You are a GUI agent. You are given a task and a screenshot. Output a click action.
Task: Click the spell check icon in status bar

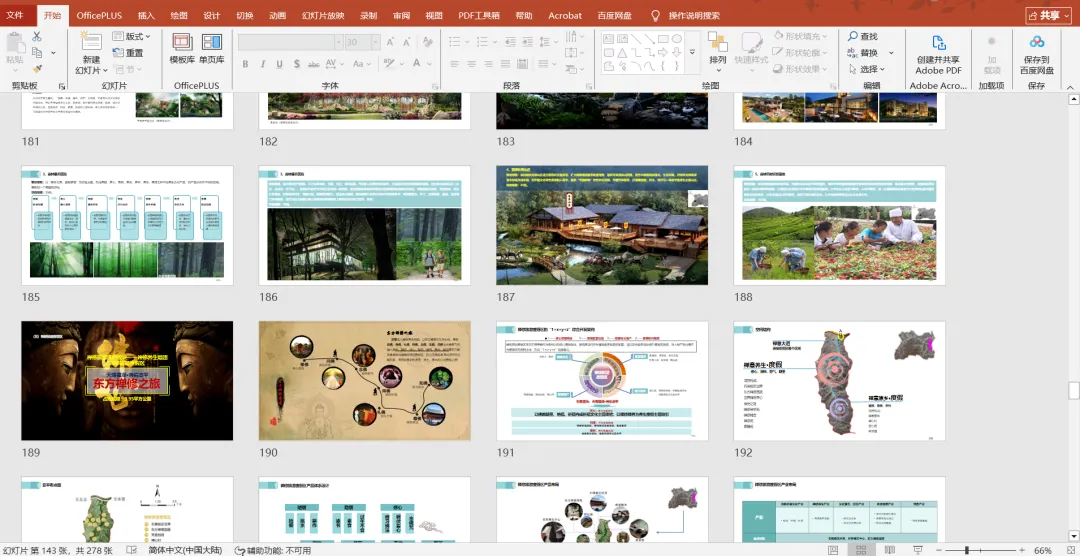coord(132,550)
